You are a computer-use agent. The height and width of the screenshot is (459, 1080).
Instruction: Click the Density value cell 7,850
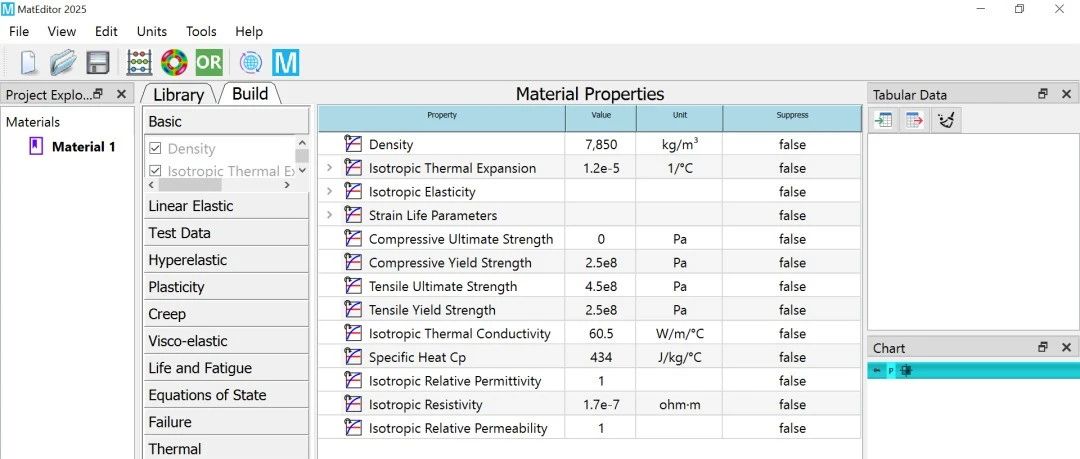[602, 144]
